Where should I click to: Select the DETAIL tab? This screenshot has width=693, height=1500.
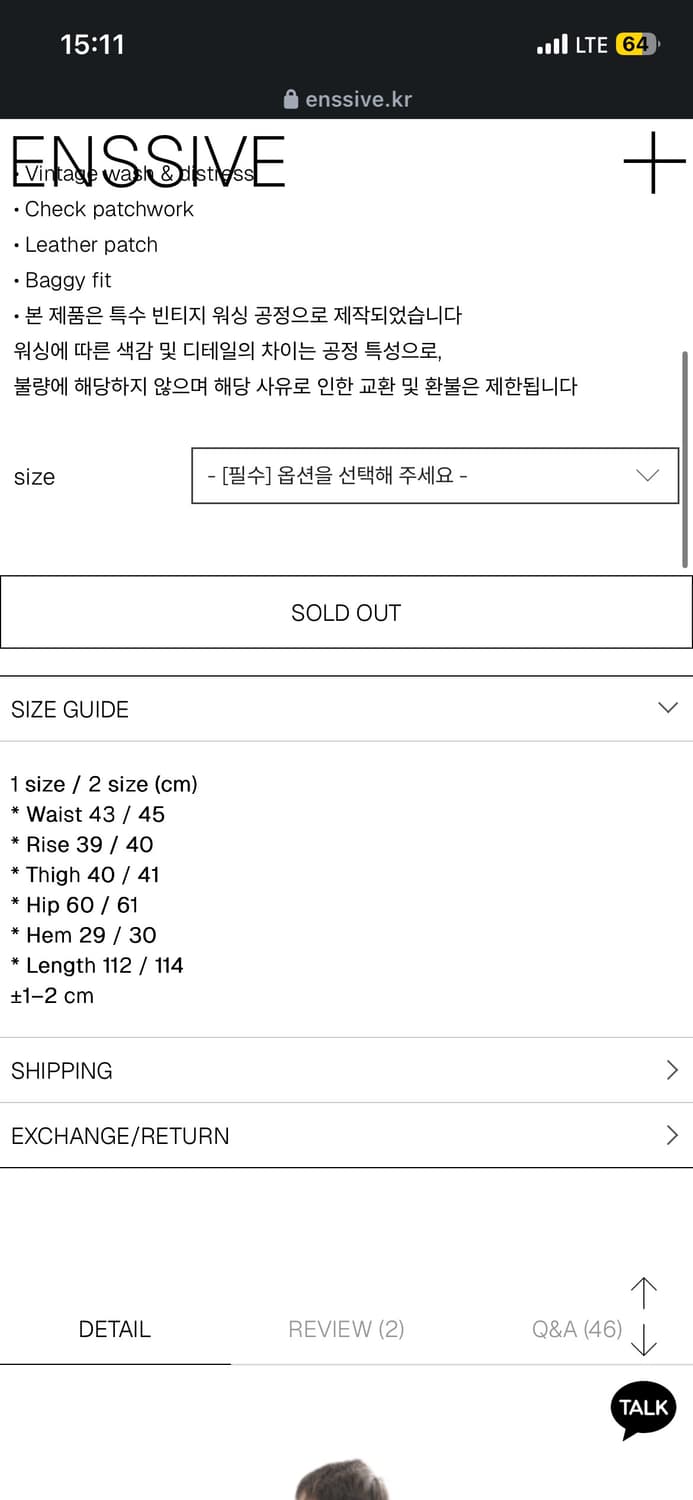[114, 1329]
